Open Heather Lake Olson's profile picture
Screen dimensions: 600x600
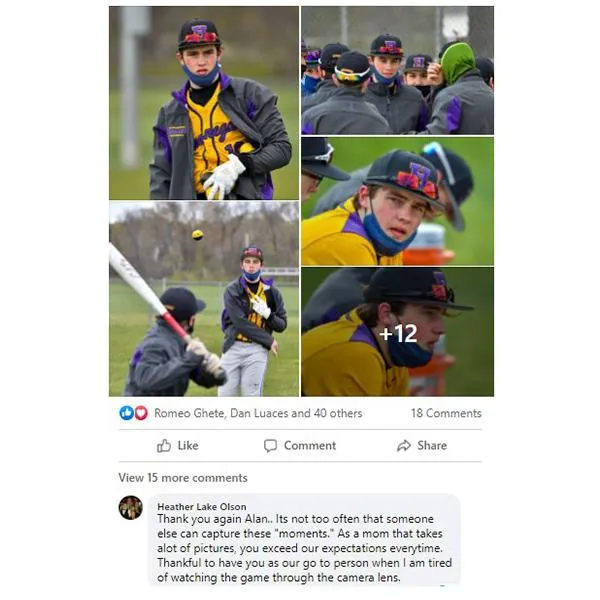(130, 508)
